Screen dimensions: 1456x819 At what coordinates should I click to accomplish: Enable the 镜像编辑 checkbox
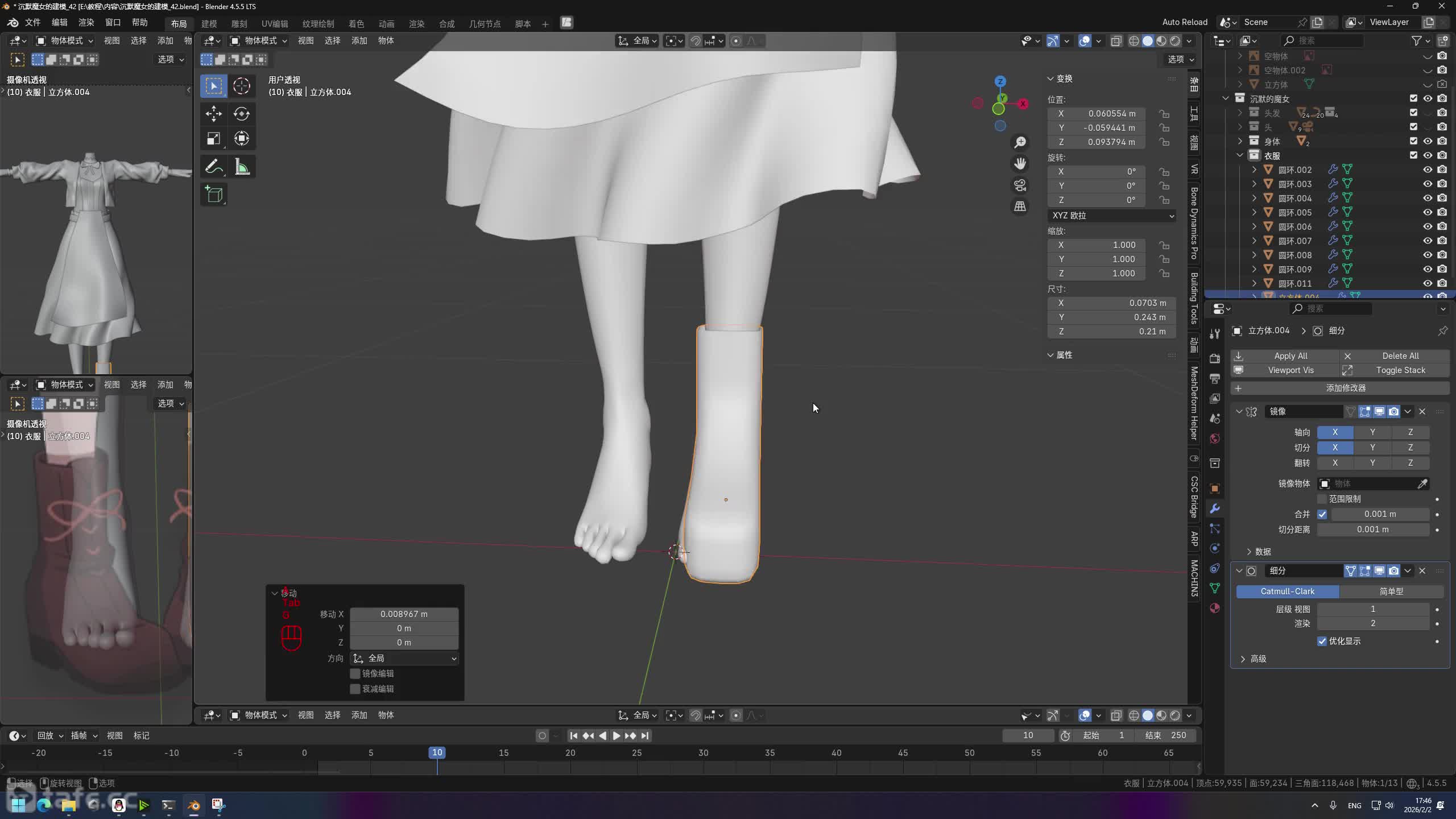[355, 673]
